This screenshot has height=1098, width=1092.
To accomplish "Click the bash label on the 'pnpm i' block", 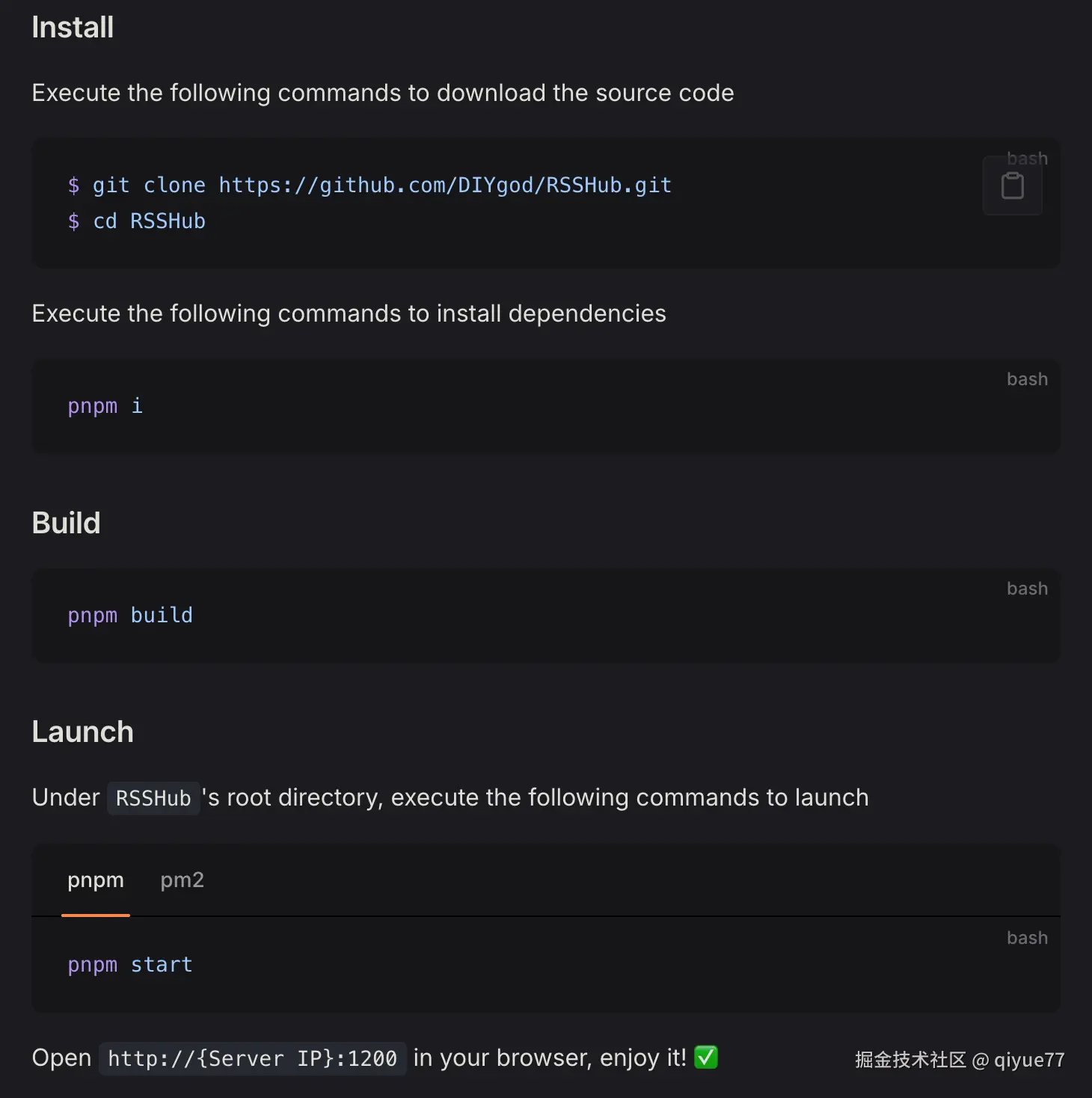I will click(1026, 379).
